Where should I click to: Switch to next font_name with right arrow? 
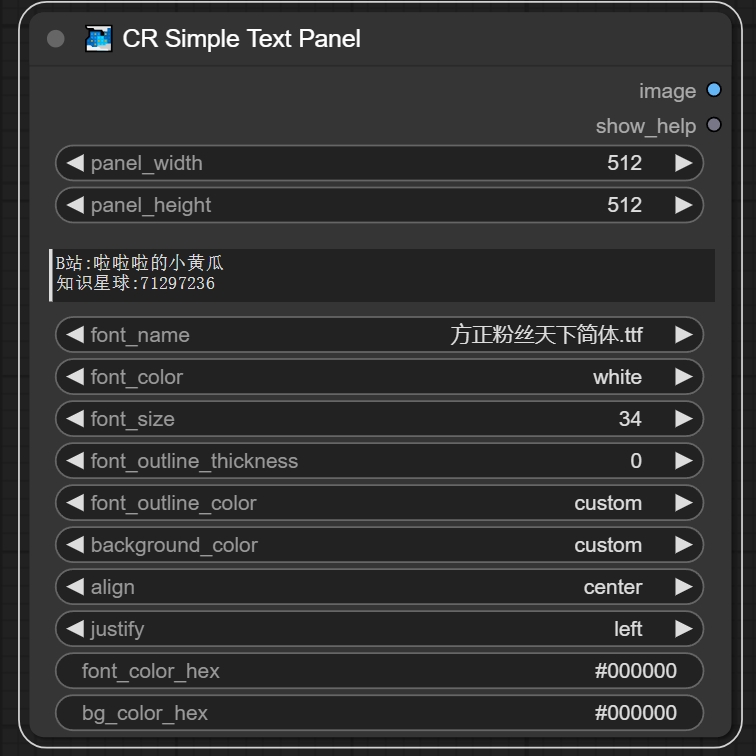[683, 335]
